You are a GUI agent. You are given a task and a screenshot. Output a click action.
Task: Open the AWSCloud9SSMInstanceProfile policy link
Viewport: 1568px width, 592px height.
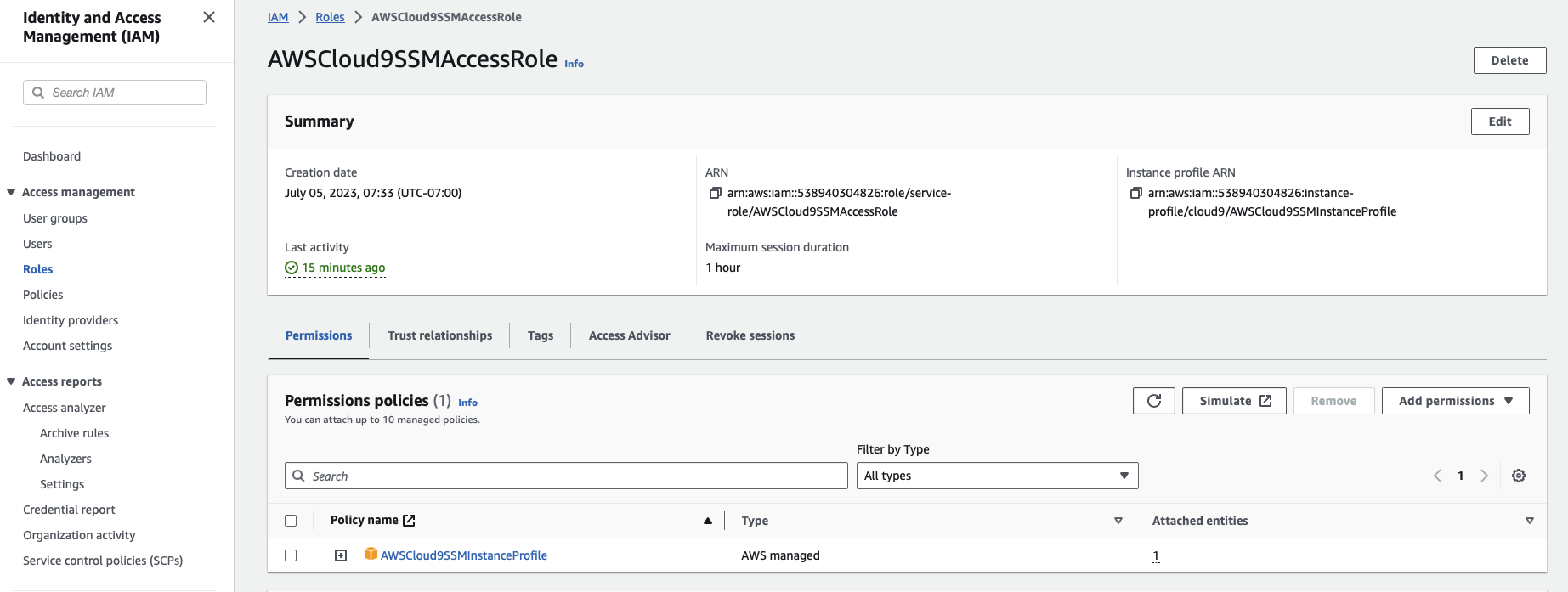(x=464, y=555)
